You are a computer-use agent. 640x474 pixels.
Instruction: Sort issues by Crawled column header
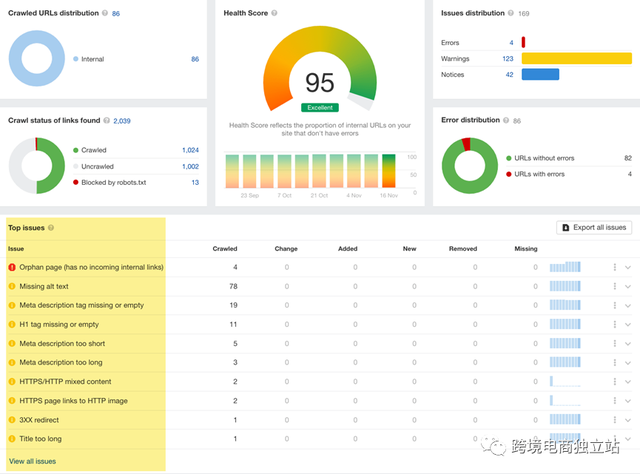[x=225, y=248]
